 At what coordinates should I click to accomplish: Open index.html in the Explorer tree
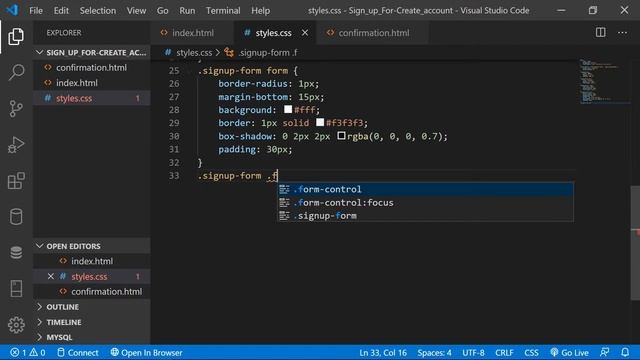click(91, 83)
